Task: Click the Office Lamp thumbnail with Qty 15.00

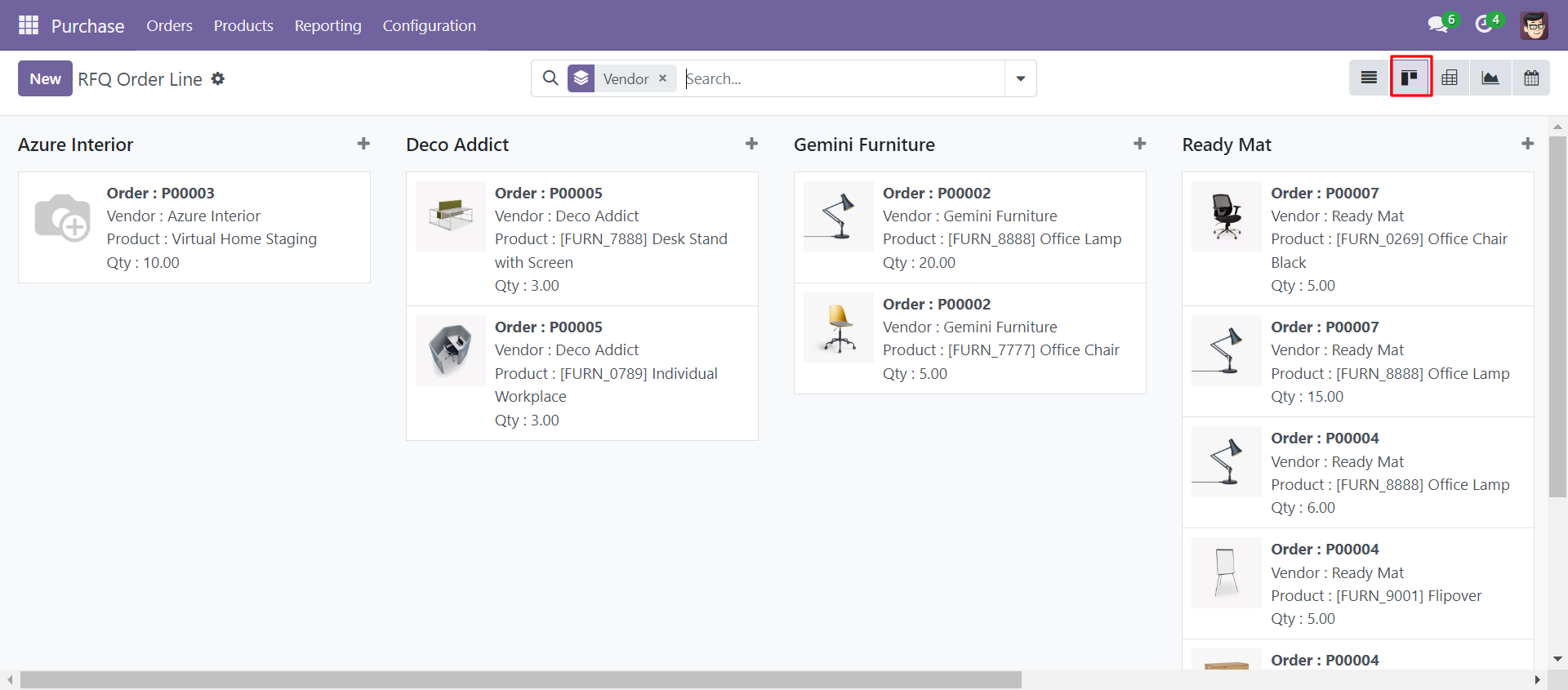Action: 1227,350
